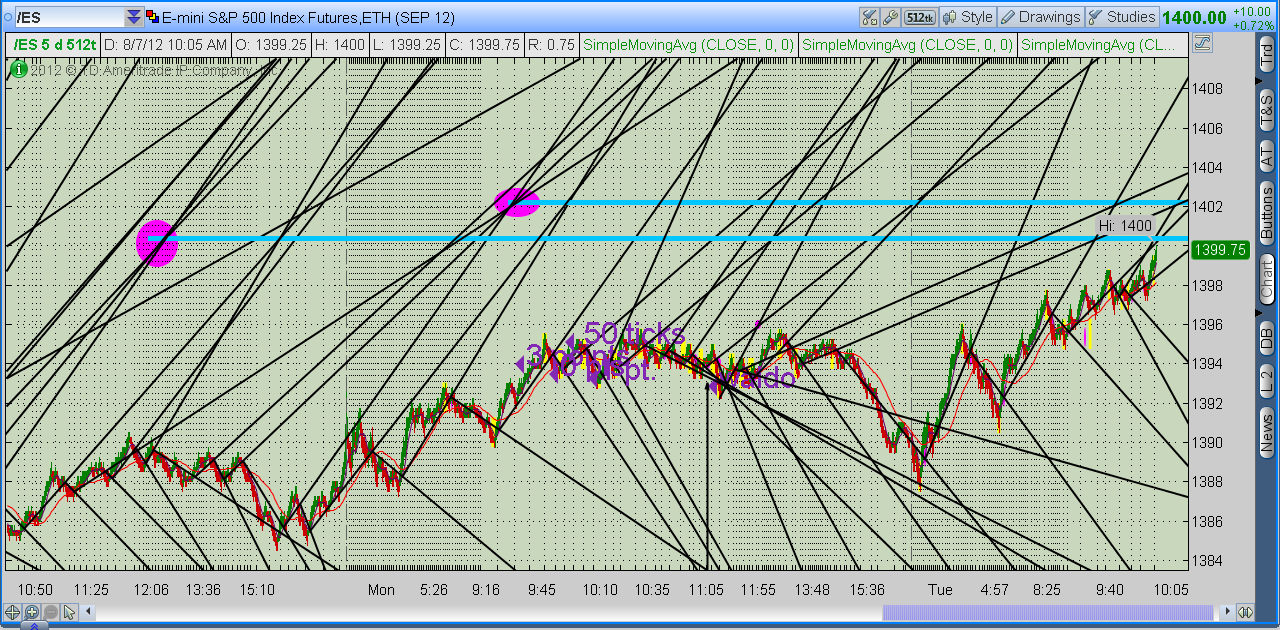
Task: Open the Buttons side tab
Action: tap(1267, 212)
